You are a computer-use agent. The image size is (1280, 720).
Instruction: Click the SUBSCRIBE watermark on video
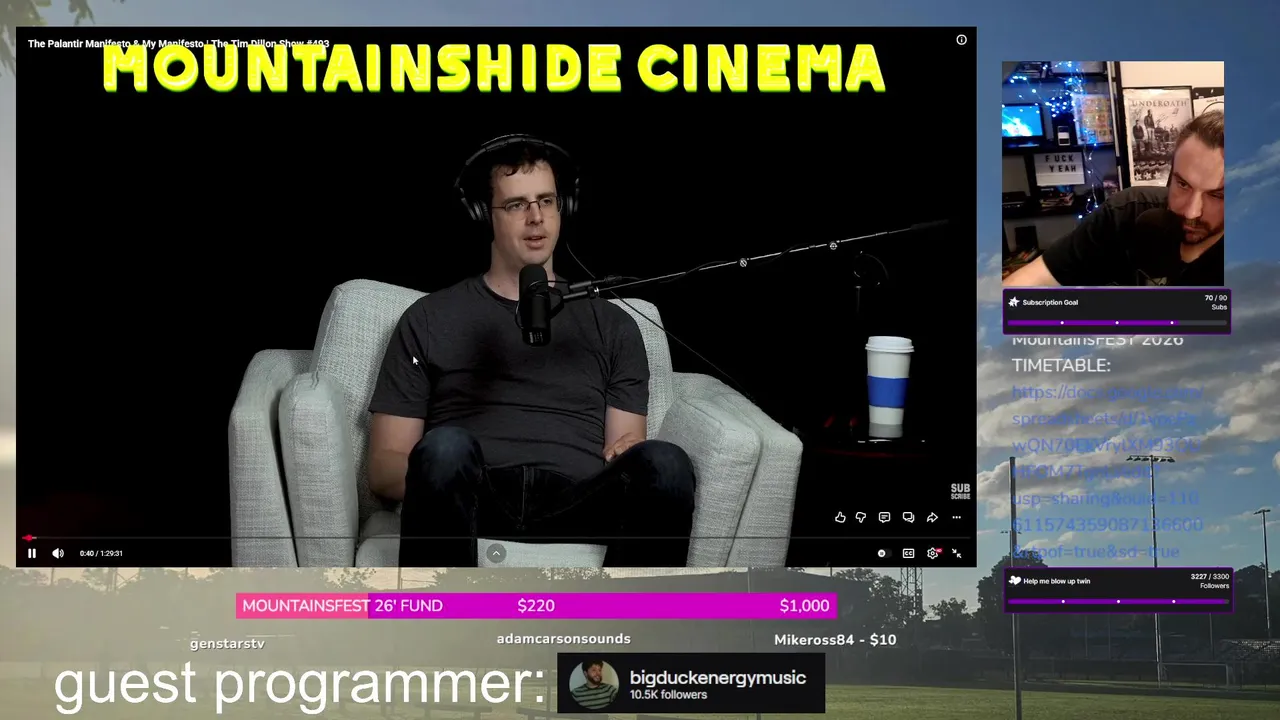tap(960, 492)
